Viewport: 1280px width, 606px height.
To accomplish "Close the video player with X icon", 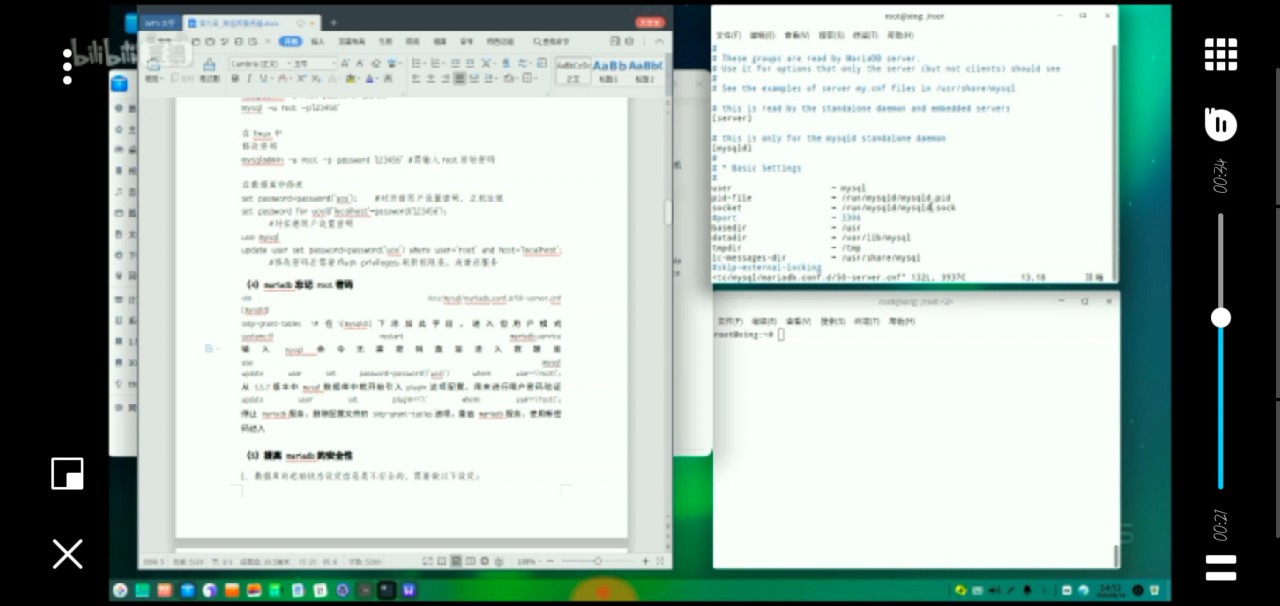I will click(67, 554).
